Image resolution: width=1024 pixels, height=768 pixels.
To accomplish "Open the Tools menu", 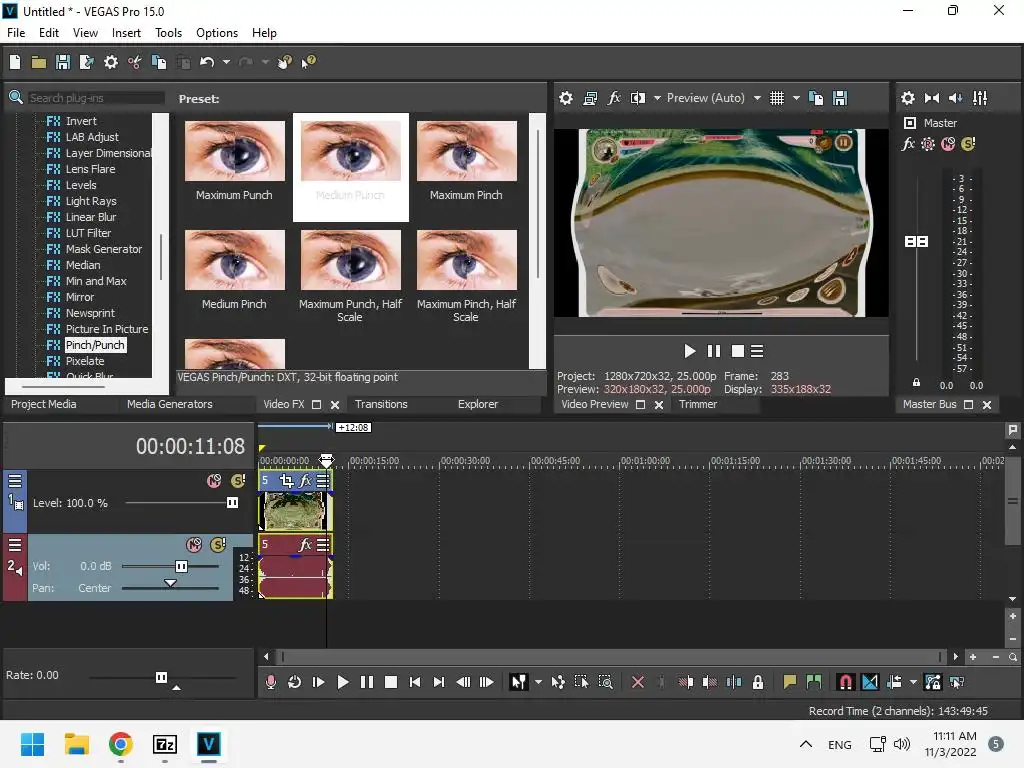I will [x=168, y=33].
